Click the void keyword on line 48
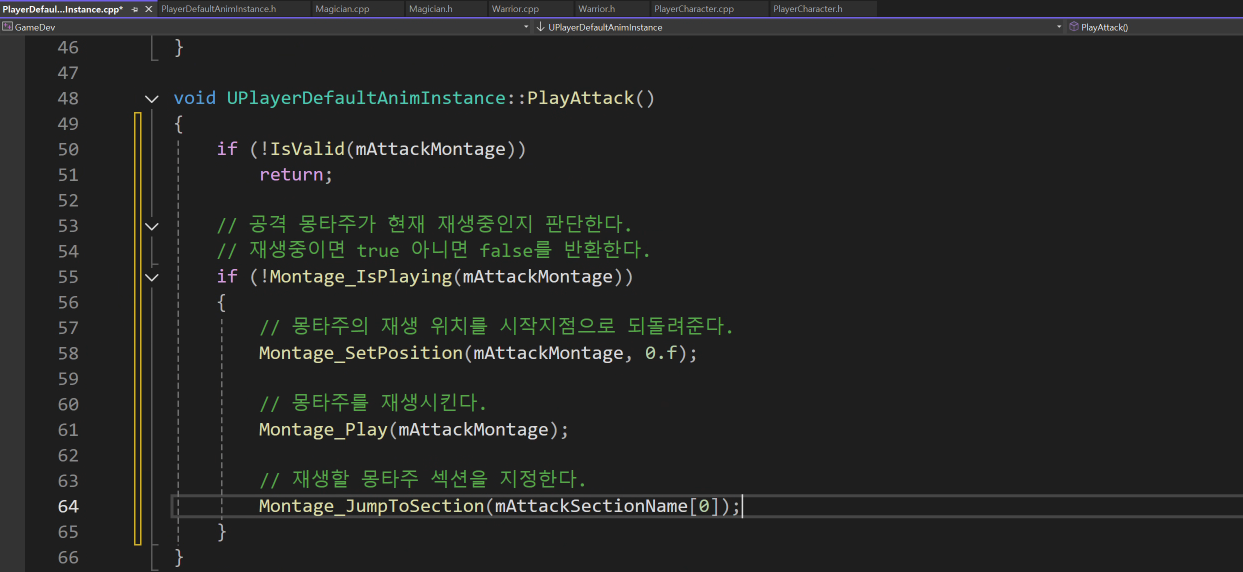Image resolution: width=1243 pixels, height=572 pixels. click(x=195, y=98)
